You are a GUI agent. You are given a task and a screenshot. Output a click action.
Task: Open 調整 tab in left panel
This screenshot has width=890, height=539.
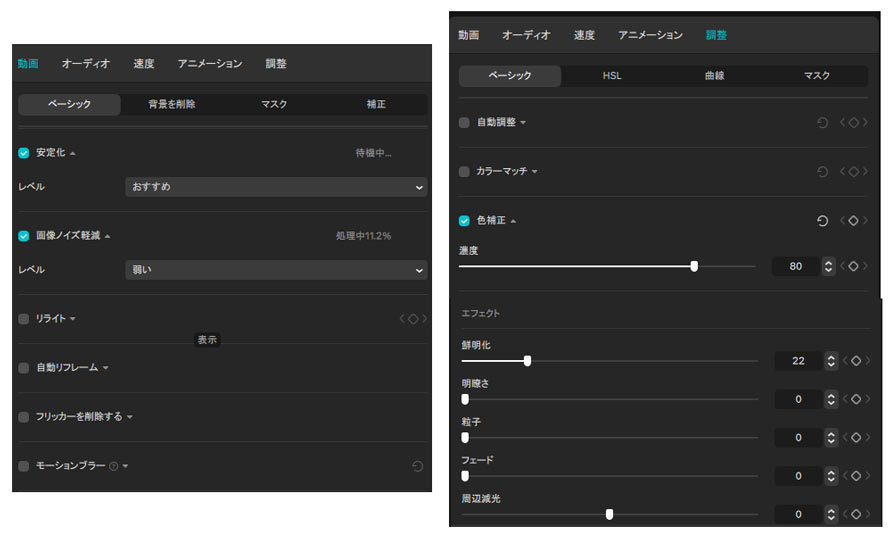(x=276, y=64)
